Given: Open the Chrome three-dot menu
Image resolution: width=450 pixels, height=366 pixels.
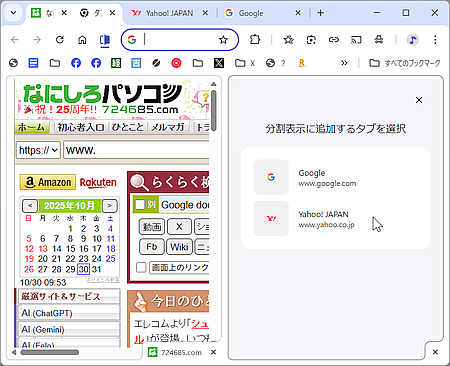Looking at the screenshot, I should pyautogui.click(x=435, y=40).
